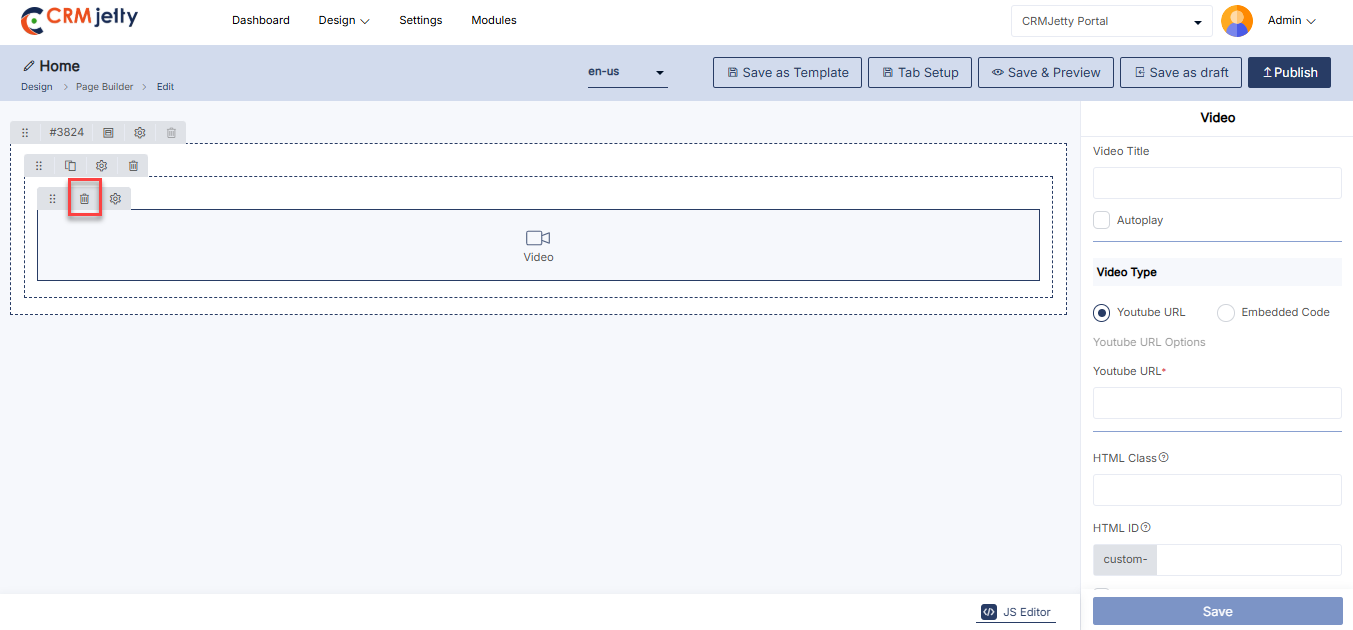Image resolution: width=1353 pixels, height=630 pixels.
Task: Open the en-us language dropdown
Action: (x=627, y=73)
